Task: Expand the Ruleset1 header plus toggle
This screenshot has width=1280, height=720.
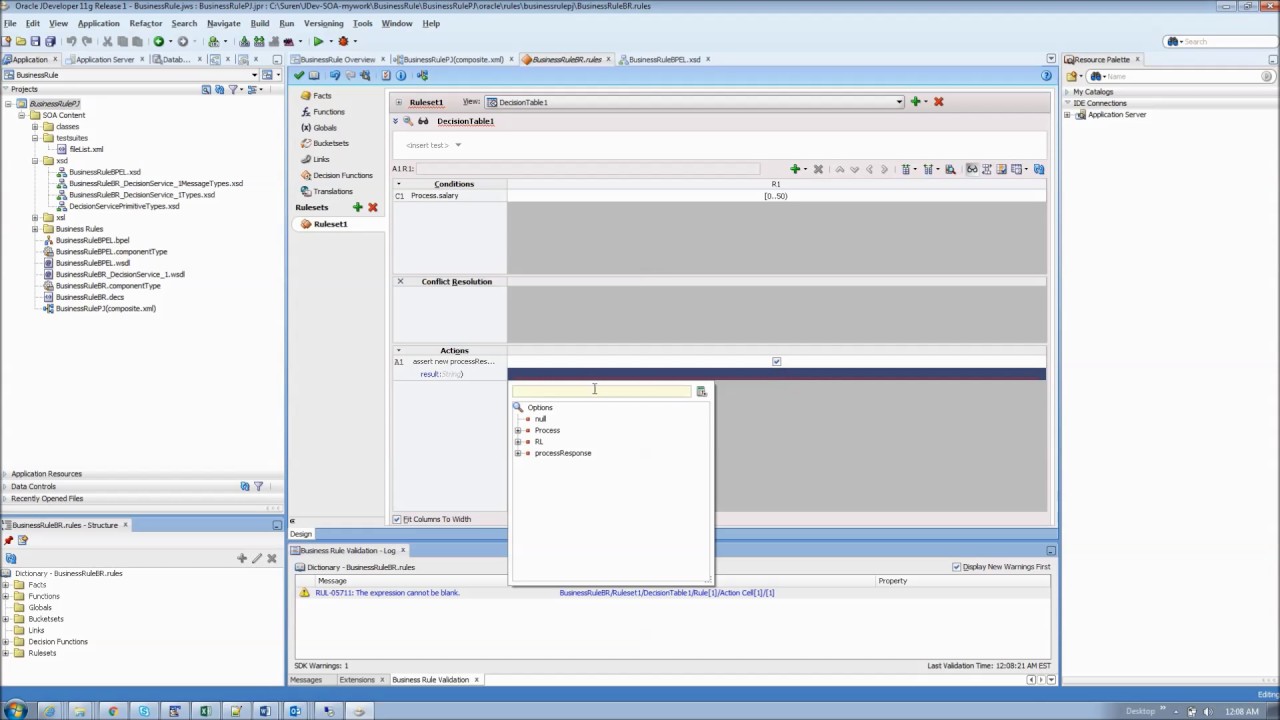Action: coord(398,102)
